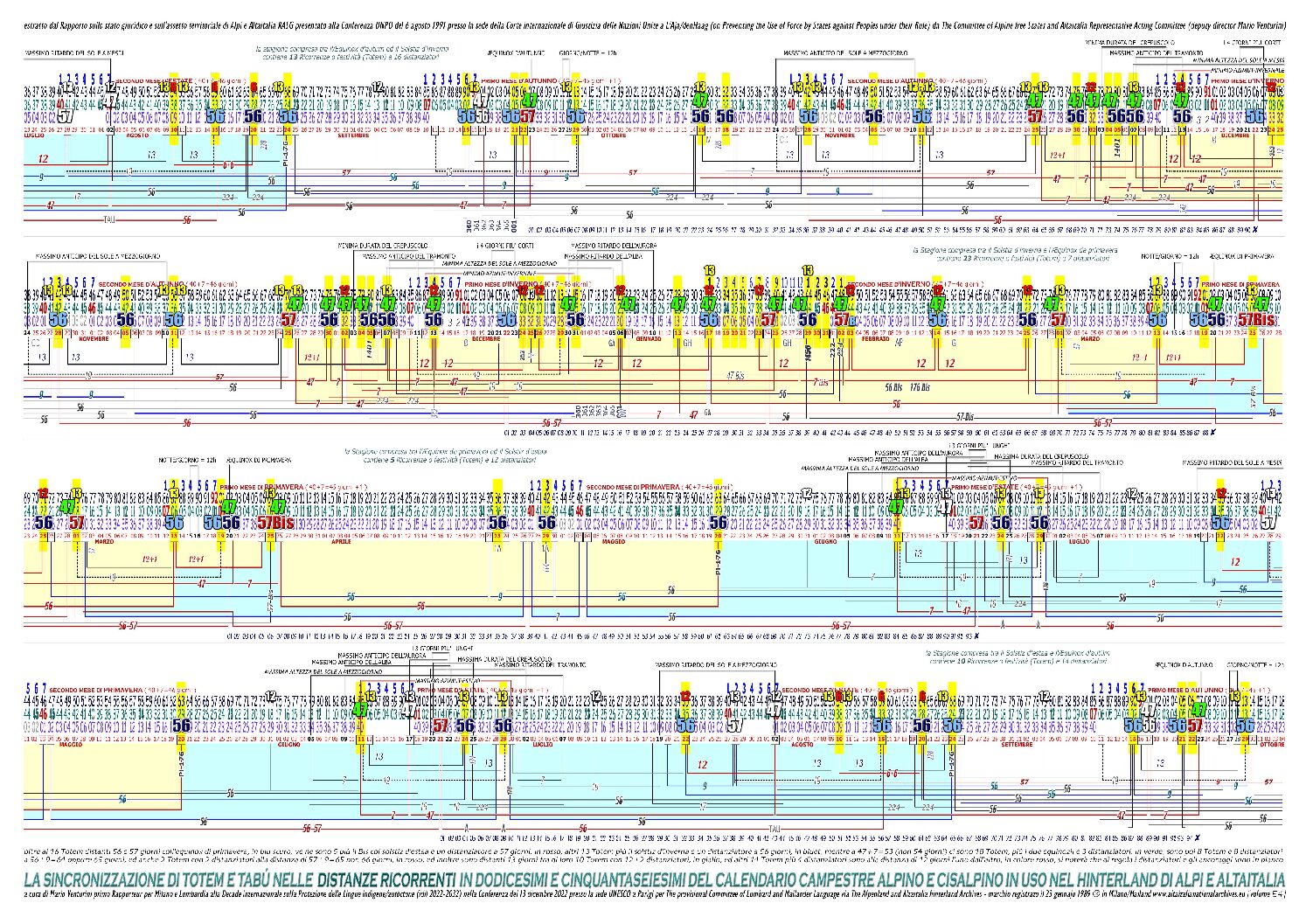Click the '7 Bis' distance label
This screenshot has height=924, width=1306.
coord(820,382)
